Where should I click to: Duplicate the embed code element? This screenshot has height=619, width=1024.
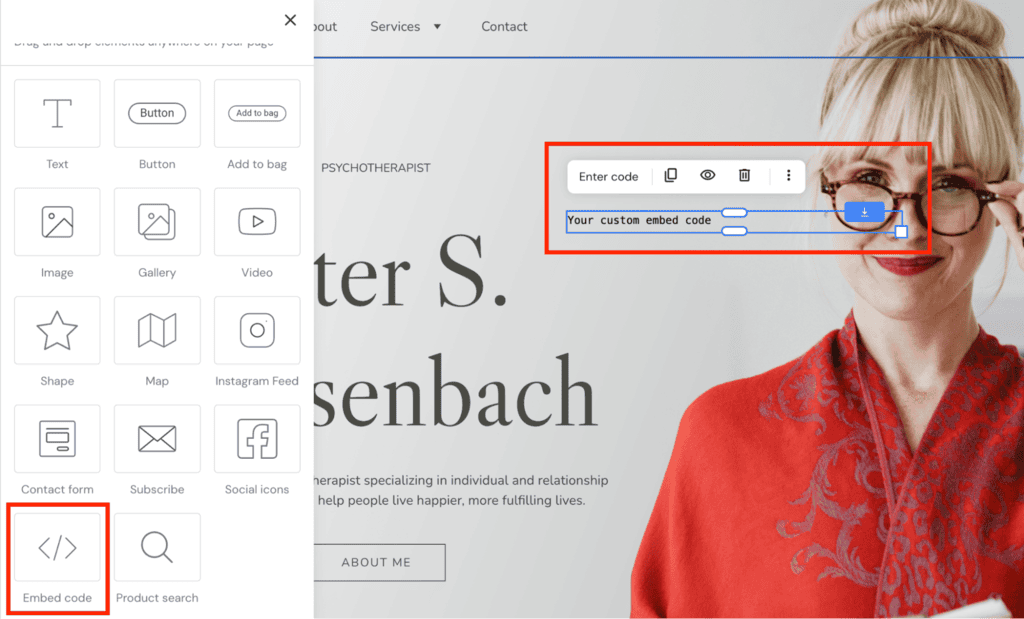click(x=670, y=175)
